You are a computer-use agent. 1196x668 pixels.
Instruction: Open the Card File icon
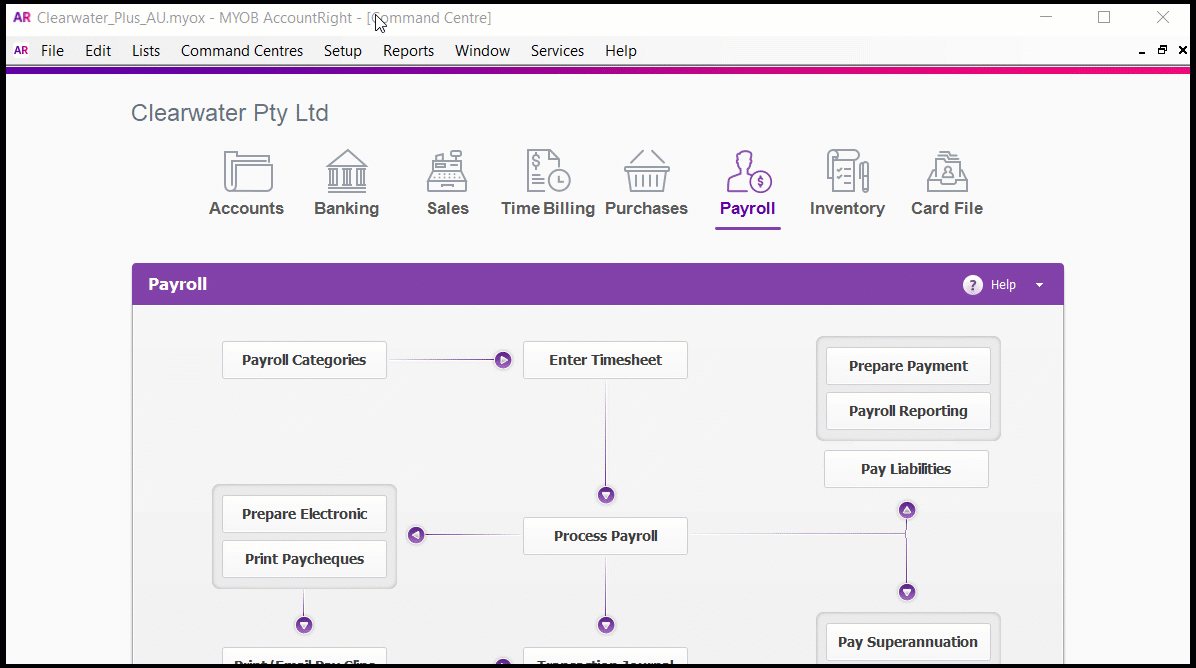[947, 171]
